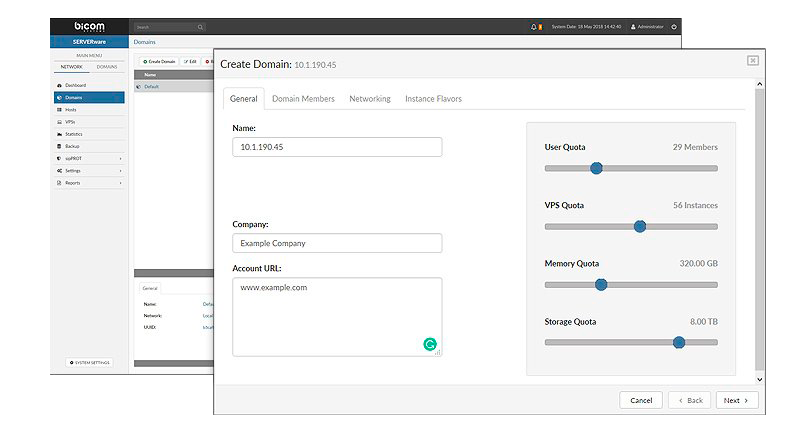Viewport: 800px width, 435px height.
Task: Click the Company input field
Action: tap(337, 243)
